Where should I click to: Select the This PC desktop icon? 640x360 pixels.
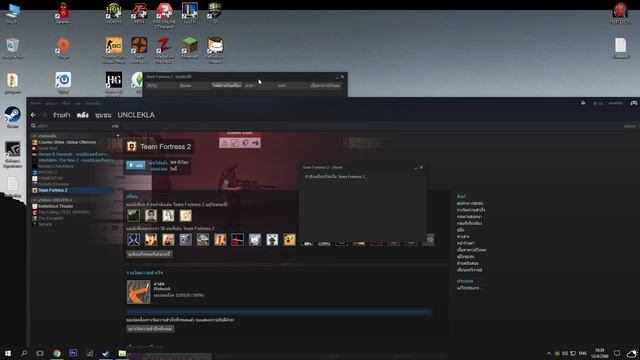[13, 13]
